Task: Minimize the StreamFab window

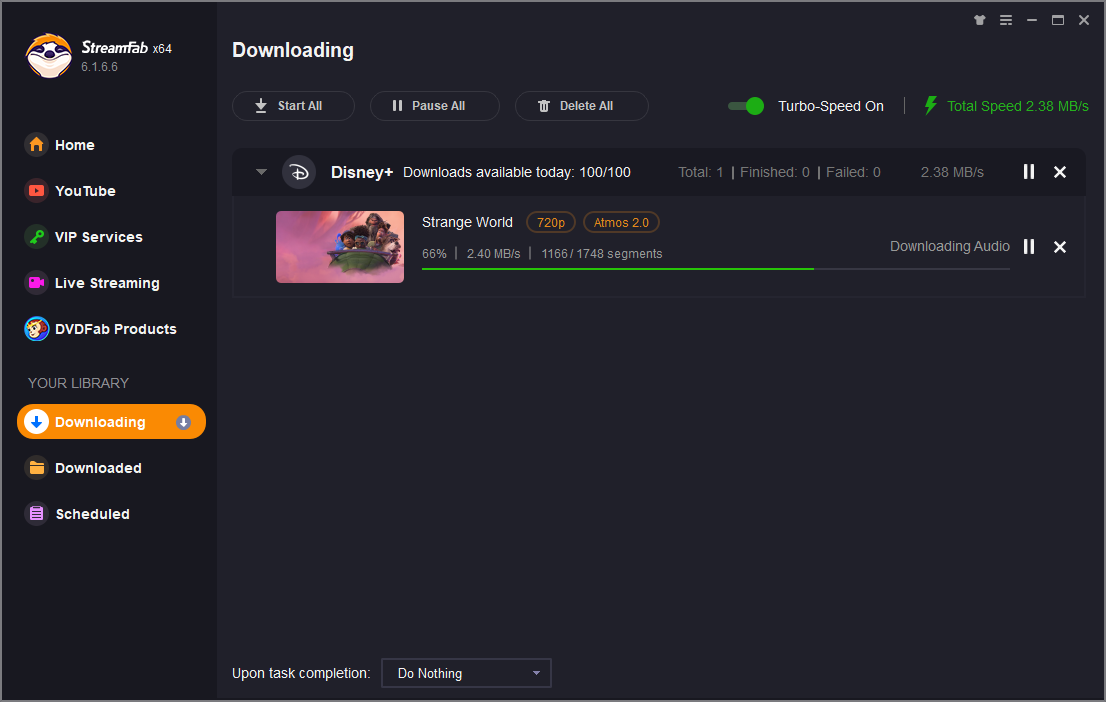Action: click(1032, 20)
